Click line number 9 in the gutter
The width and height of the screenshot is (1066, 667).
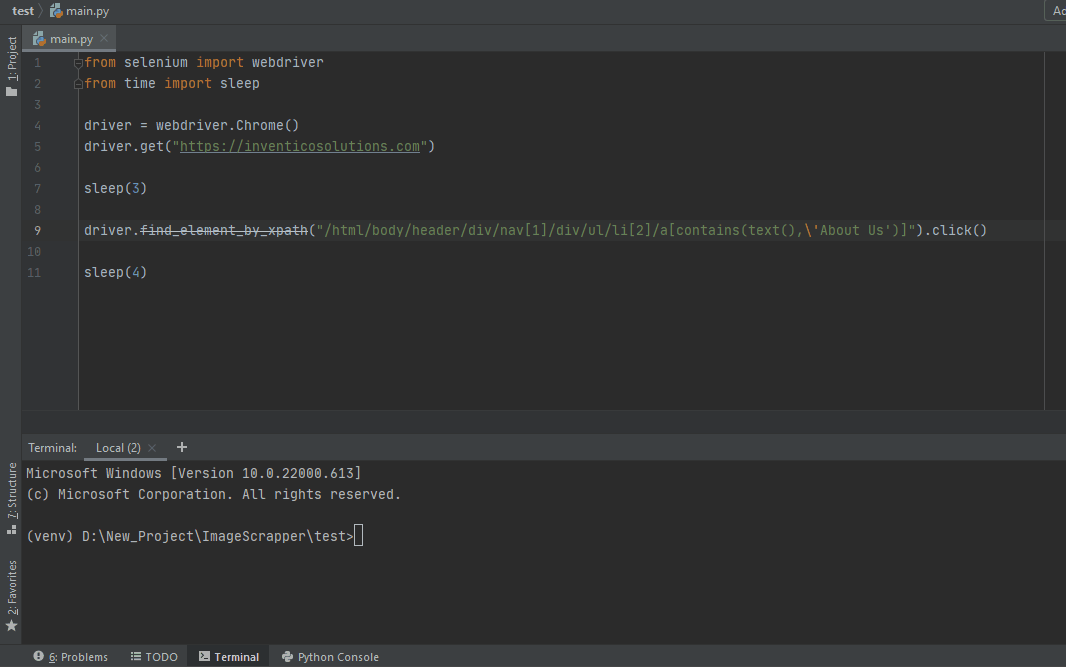pos(37,230)
